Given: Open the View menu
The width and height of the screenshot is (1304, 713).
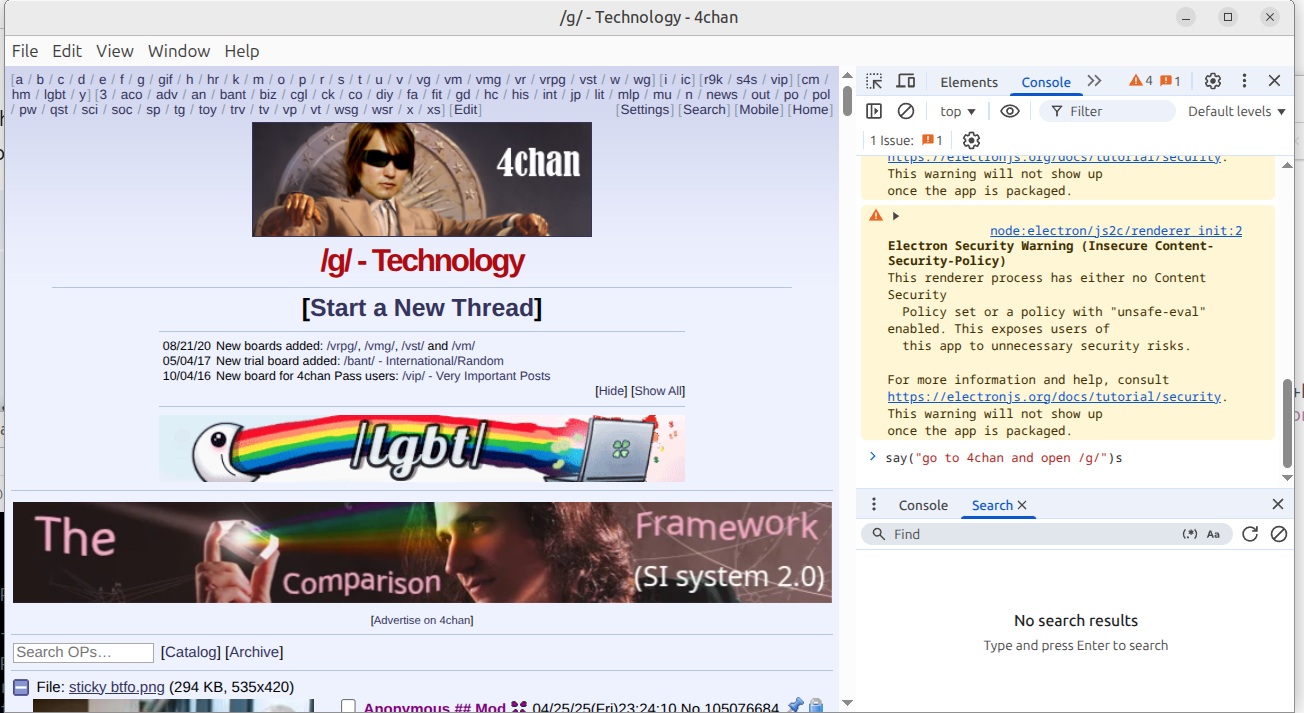Looking at the screenshot, I should (x=115, y=51).
